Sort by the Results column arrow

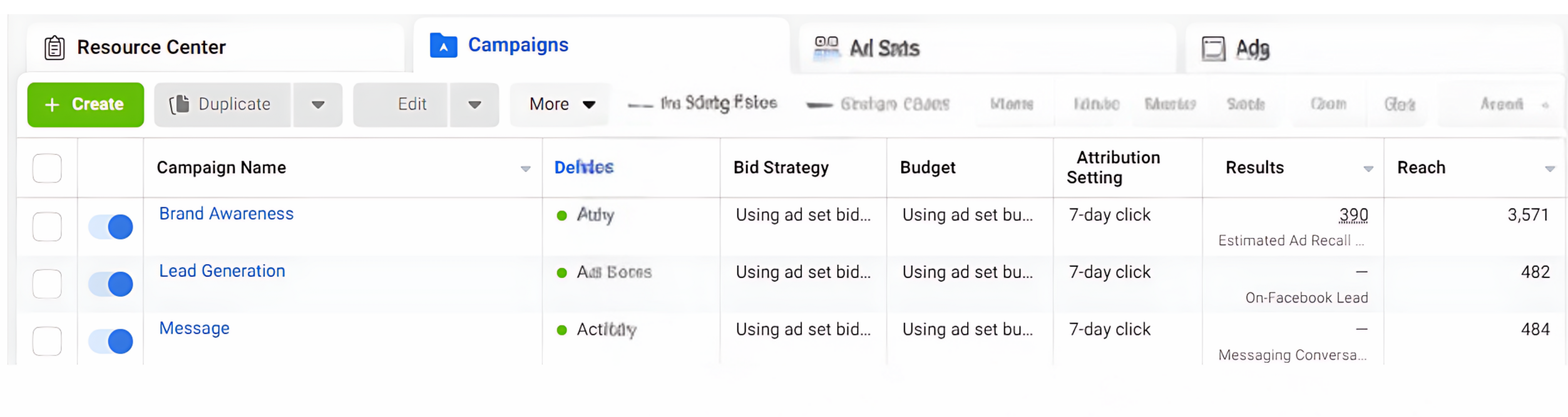coord(1368,169)
